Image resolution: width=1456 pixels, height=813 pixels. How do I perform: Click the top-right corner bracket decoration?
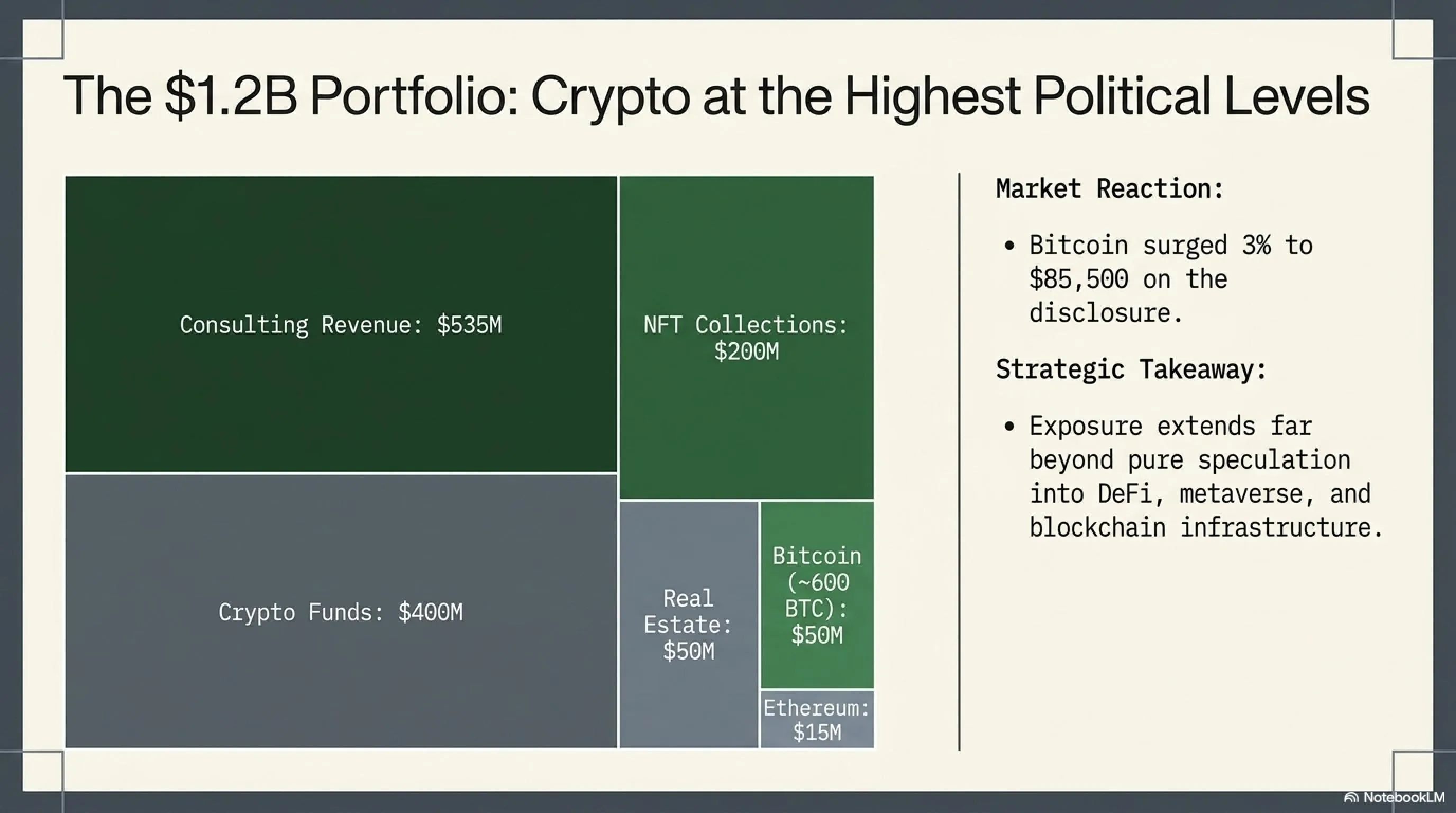(1413, 39)
